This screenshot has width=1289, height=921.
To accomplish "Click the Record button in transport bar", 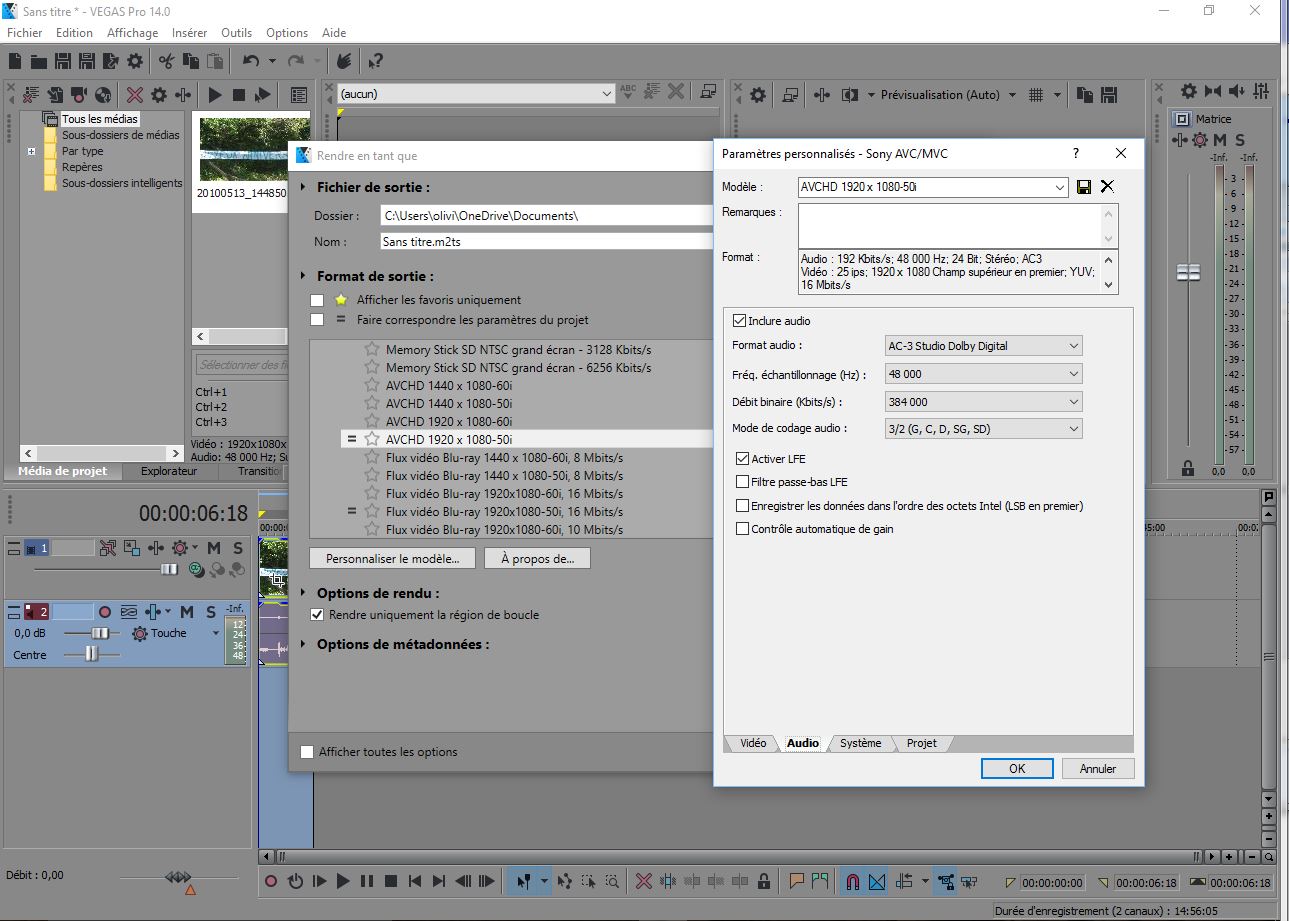I will click(x=270, y=881).
